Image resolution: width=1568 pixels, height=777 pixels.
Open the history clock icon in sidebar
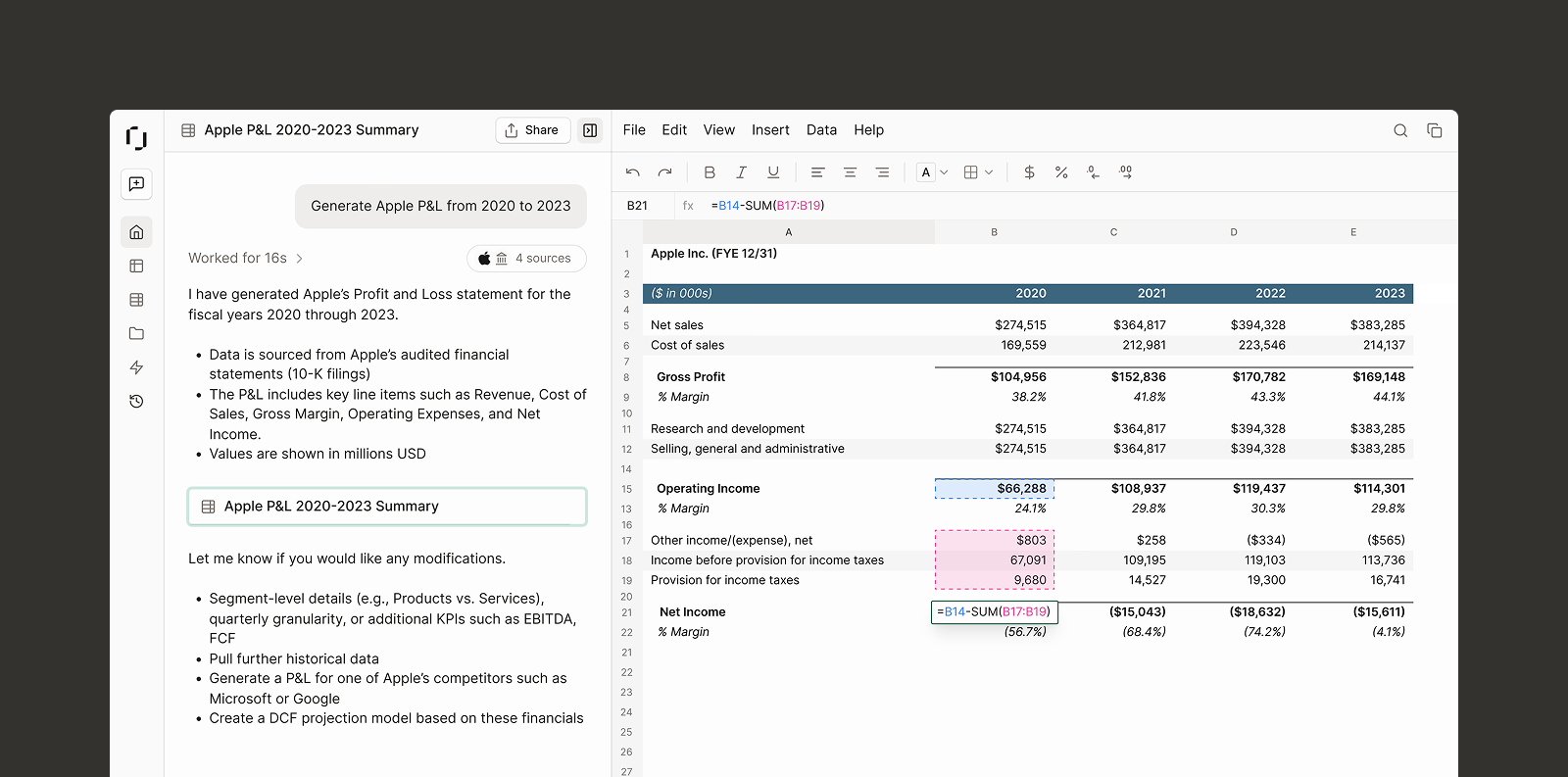click(136, 401)
